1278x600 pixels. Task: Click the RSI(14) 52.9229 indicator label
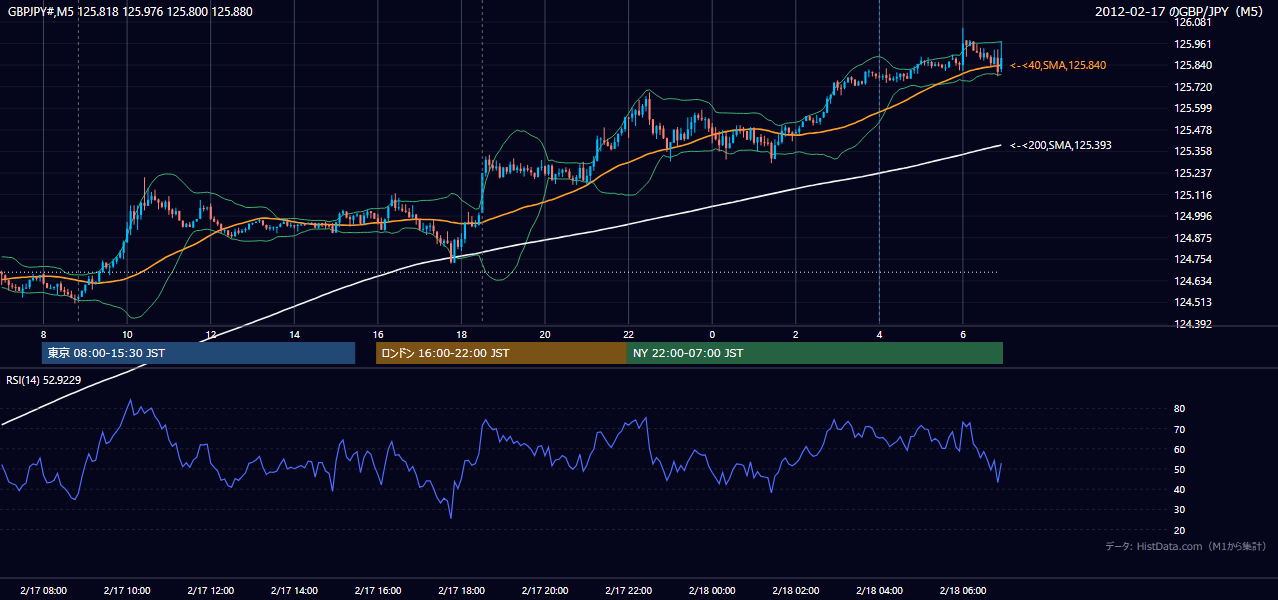(x=44, y=380)
